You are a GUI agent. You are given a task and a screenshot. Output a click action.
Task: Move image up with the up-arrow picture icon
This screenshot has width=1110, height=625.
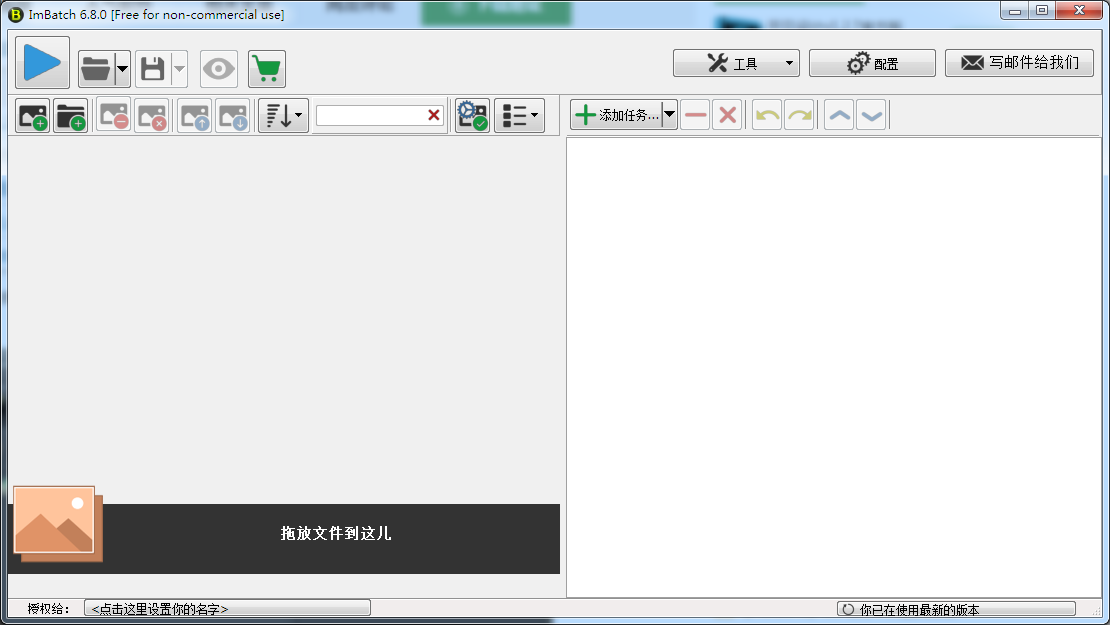coord(195,116)
